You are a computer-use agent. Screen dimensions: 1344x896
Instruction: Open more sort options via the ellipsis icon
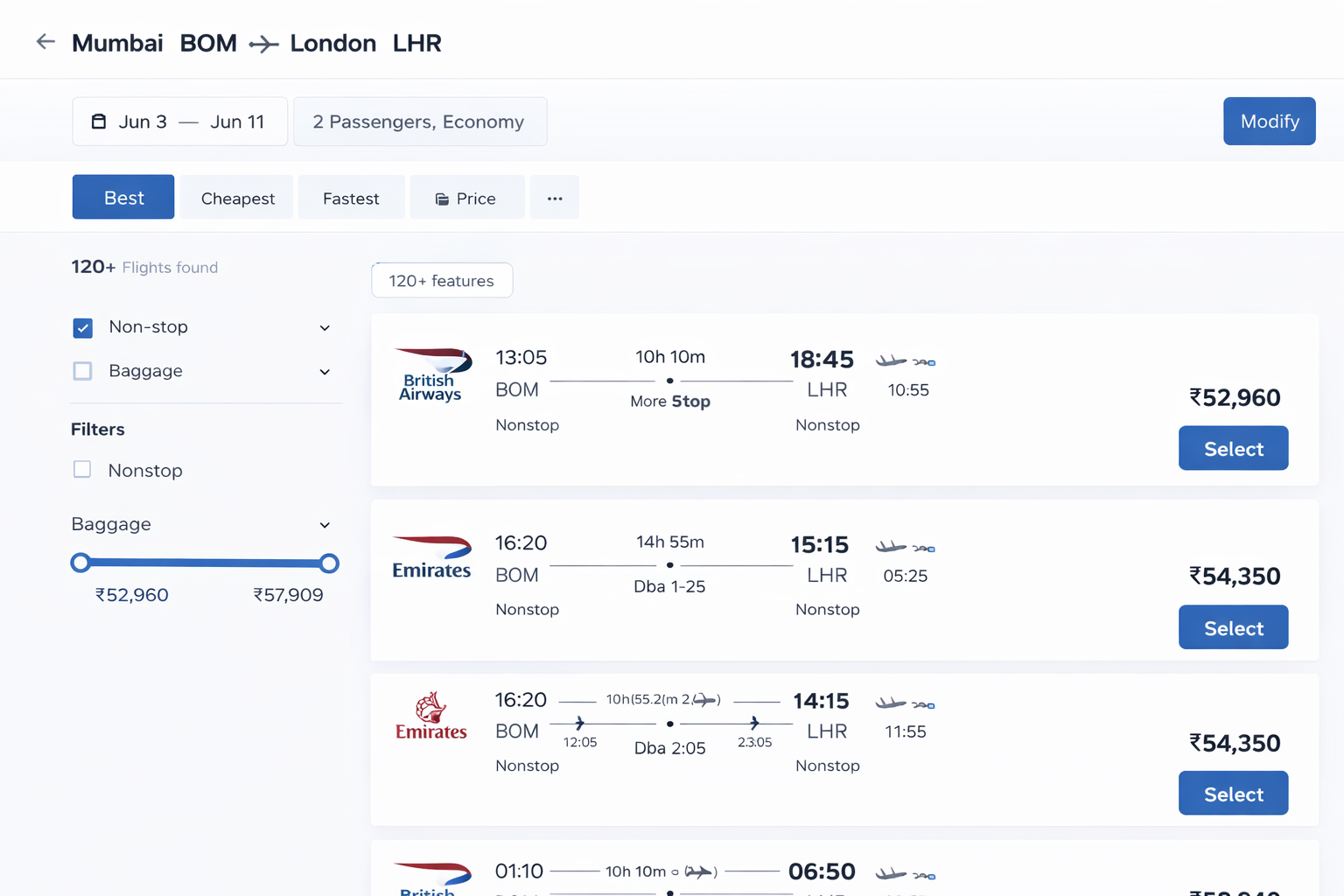pyautogui.click(x=554, y=197)
